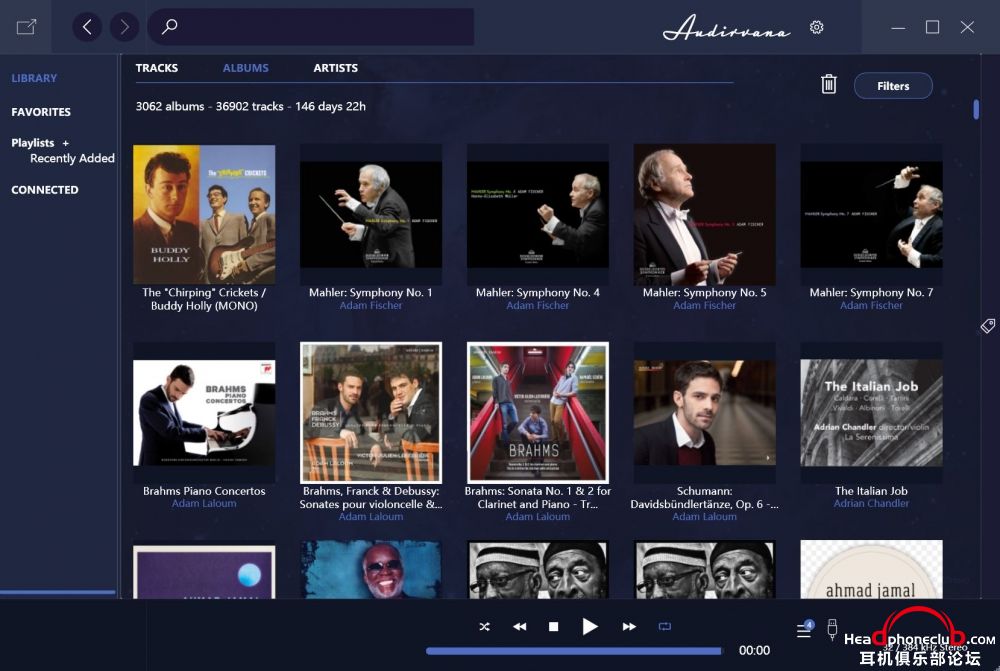
Task: Click Adam Laloum under Brahms, Franck & Debussy
Action: (x=371, y=517)
